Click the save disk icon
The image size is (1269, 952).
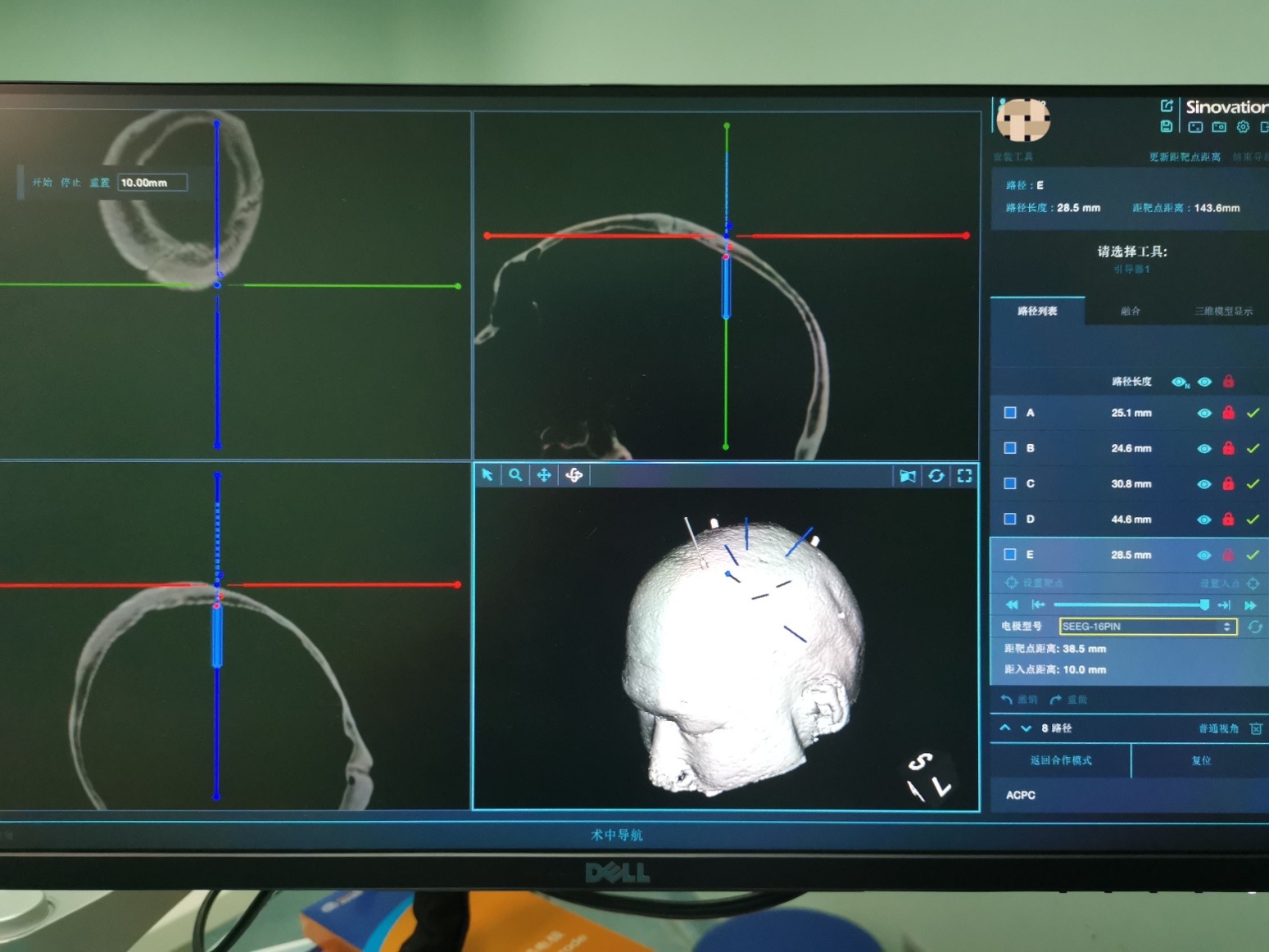point(1167,126)
